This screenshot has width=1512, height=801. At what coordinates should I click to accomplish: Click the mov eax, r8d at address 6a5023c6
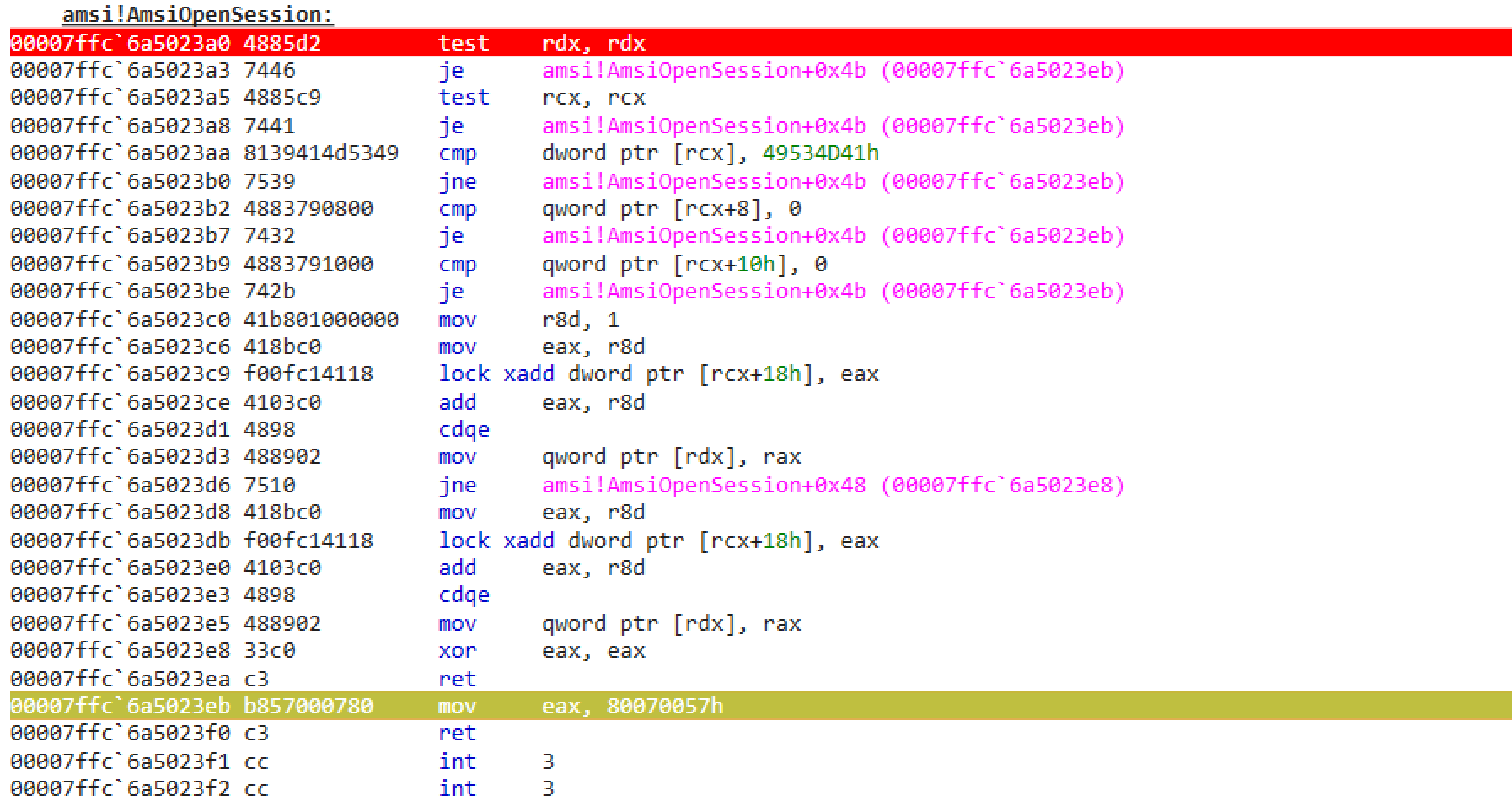pos(328,347)
